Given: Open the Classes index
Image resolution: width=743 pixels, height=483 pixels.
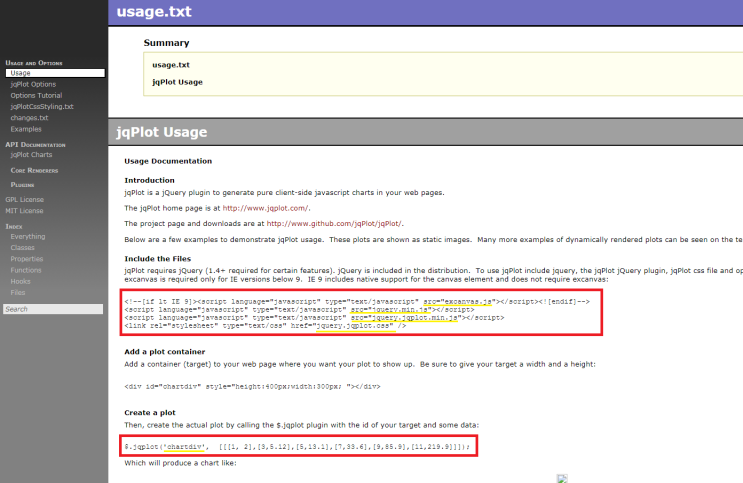Looking at the screenshot, I should pyautogui.click(x=23, y=248).
